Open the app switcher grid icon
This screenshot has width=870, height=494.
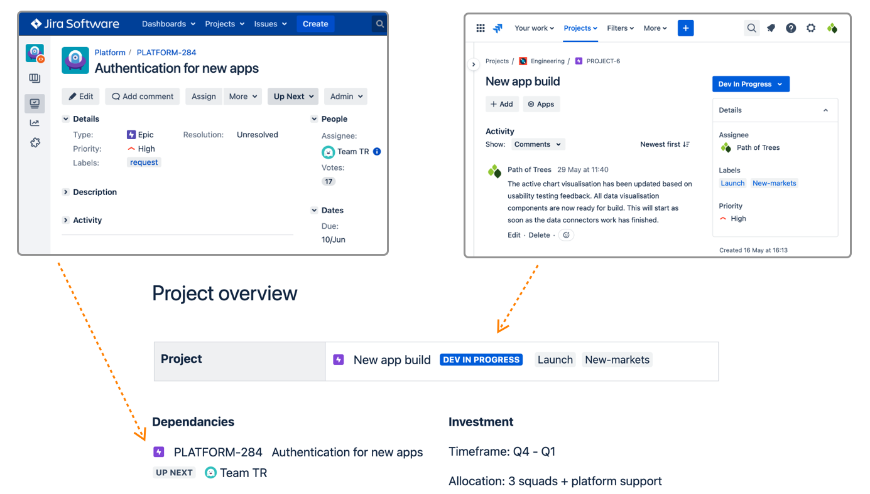click(x=480, y=28)
